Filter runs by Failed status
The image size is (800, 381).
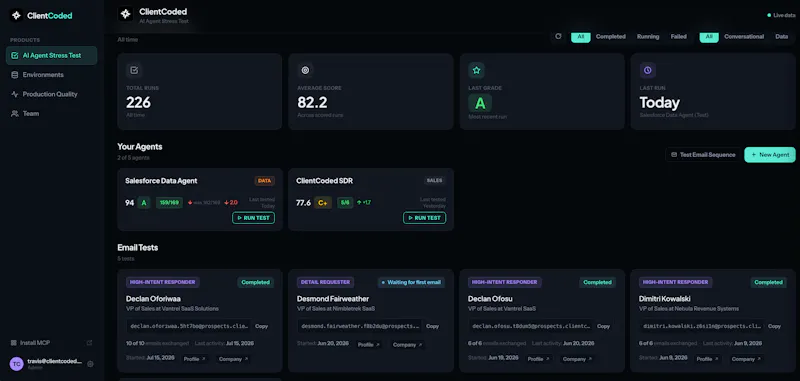pyautogui.click(x=679, y=37)
